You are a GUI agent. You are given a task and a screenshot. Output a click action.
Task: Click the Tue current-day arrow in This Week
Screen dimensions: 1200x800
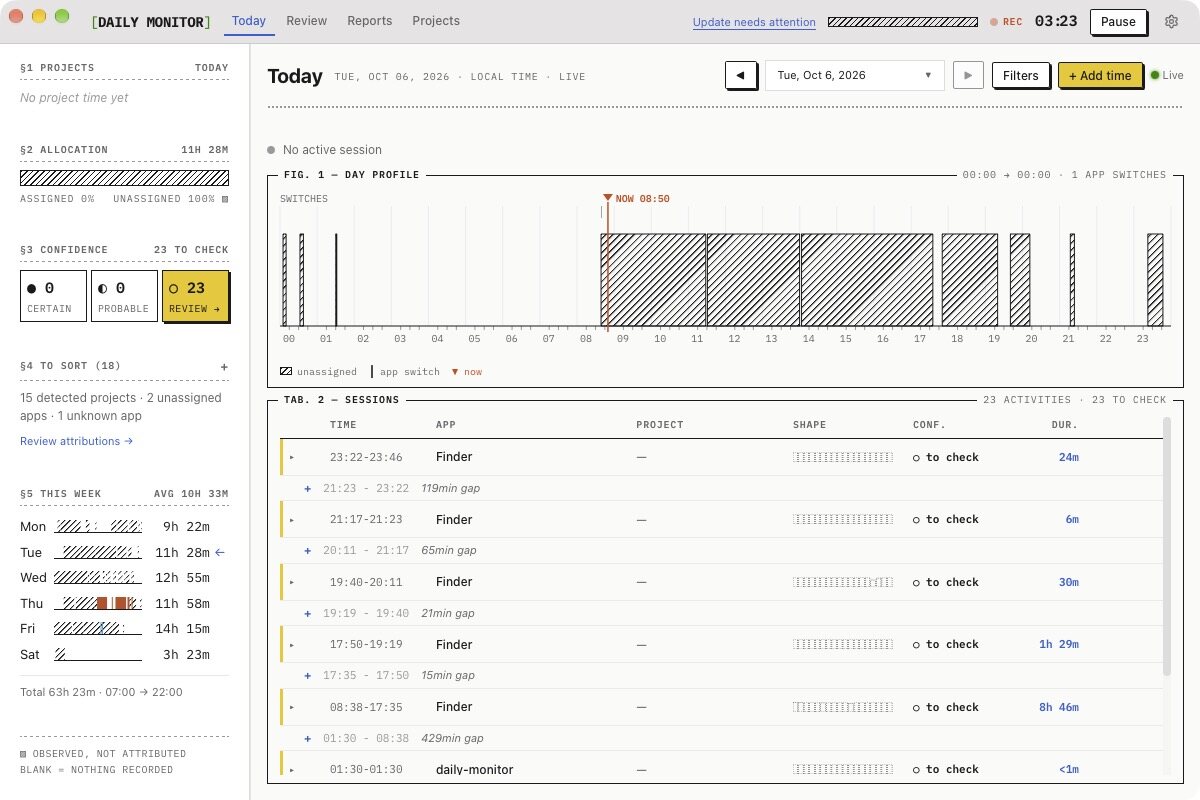pos(221,552)
